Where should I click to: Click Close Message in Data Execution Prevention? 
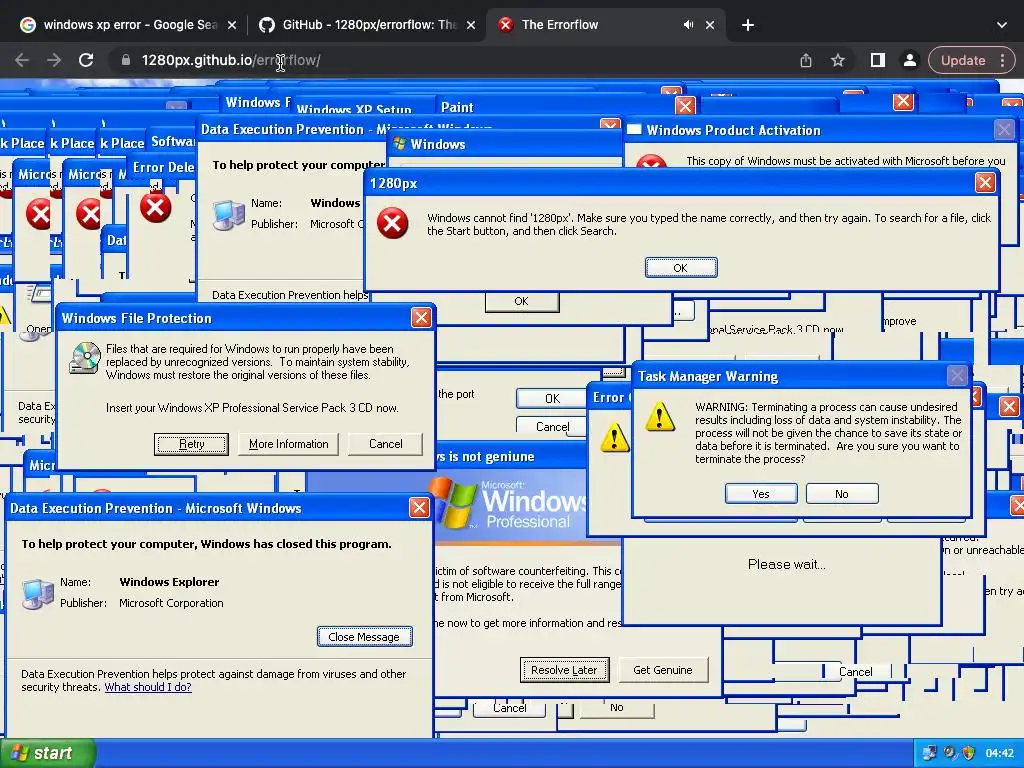[364, 637]
